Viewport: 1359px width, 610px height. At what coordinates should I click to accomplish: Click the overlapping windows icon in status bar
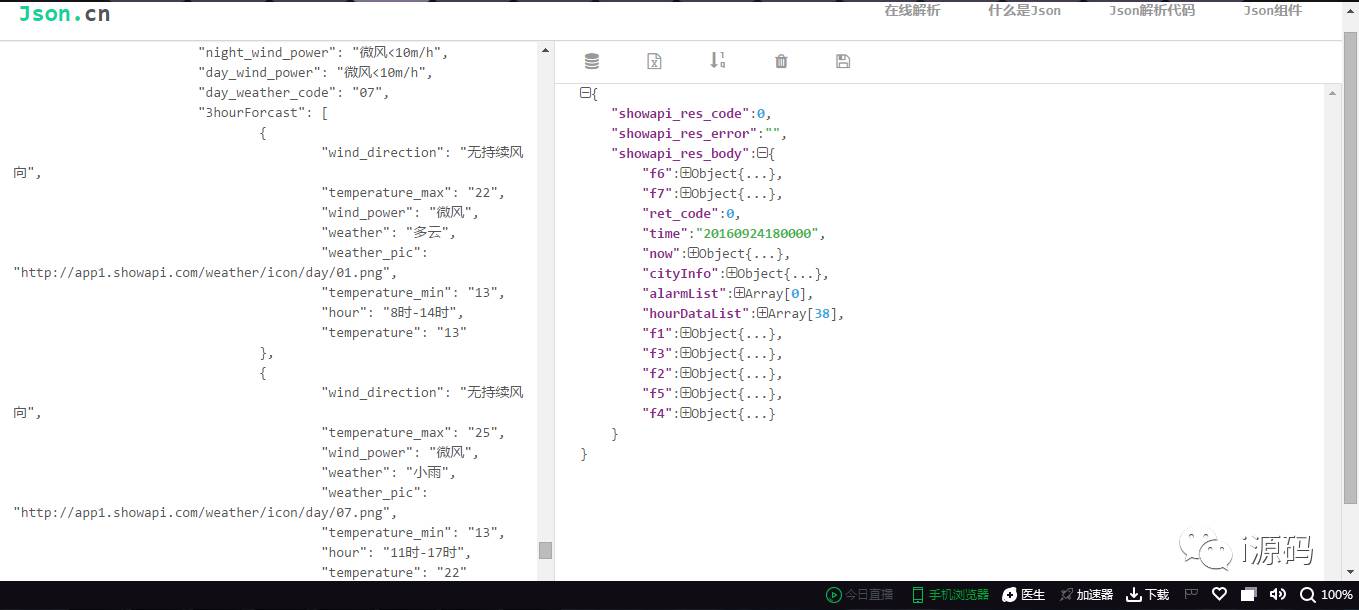(x=1250, y=594)
